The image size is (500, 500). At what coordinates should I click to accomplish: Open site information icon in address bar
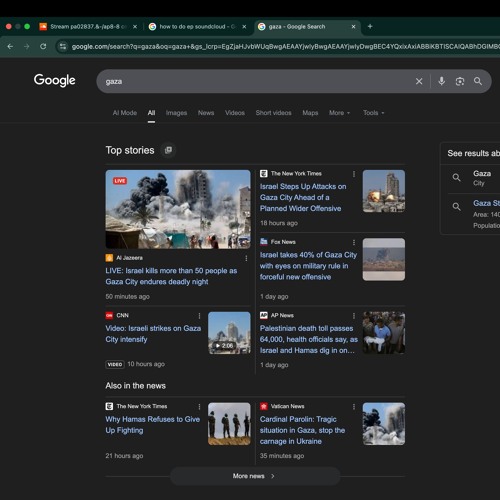63,46
